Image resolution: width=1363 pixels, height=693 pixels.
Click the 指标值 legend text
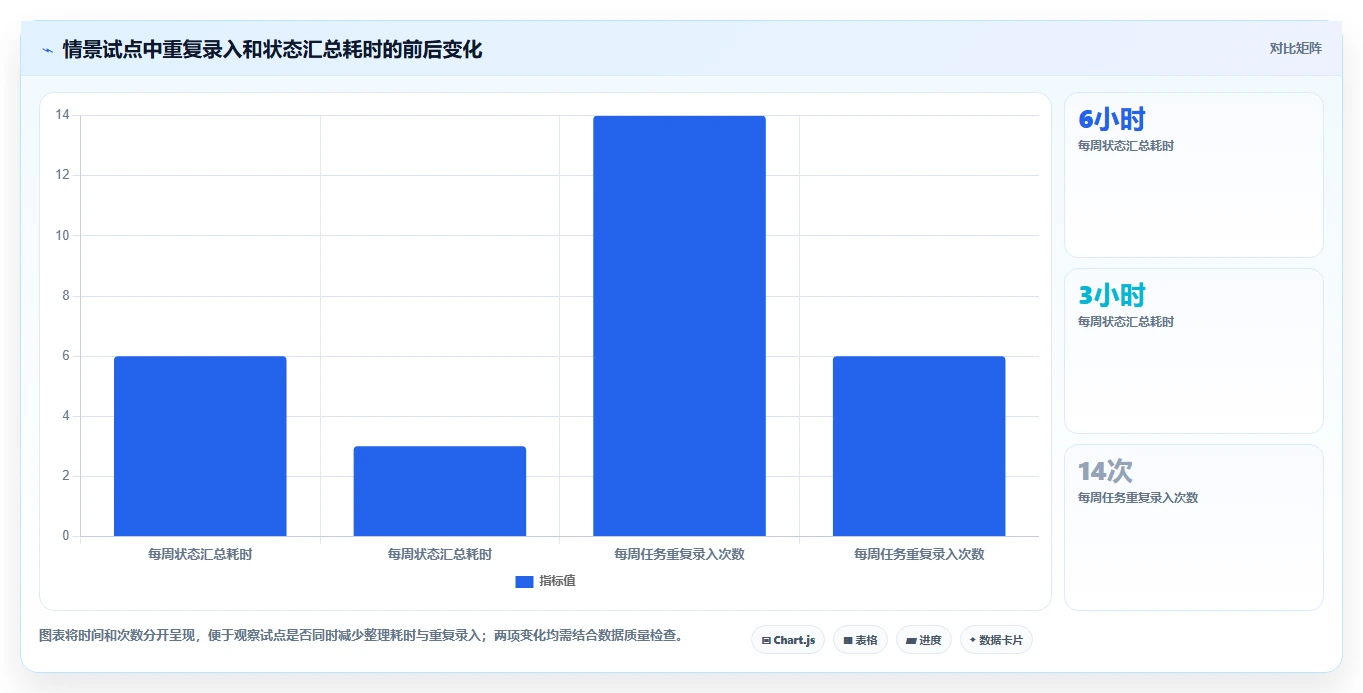point(558,582)
